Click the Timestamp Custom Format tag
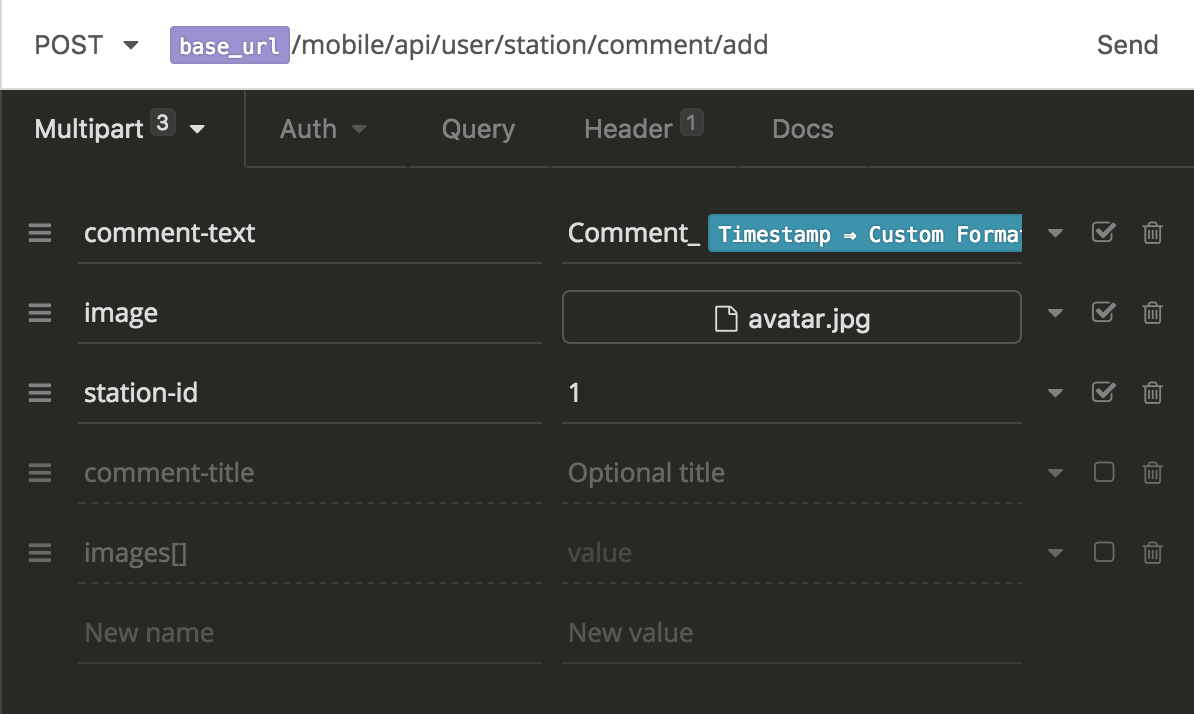This screenshot has height=714, width=1194. coord(865,234)
